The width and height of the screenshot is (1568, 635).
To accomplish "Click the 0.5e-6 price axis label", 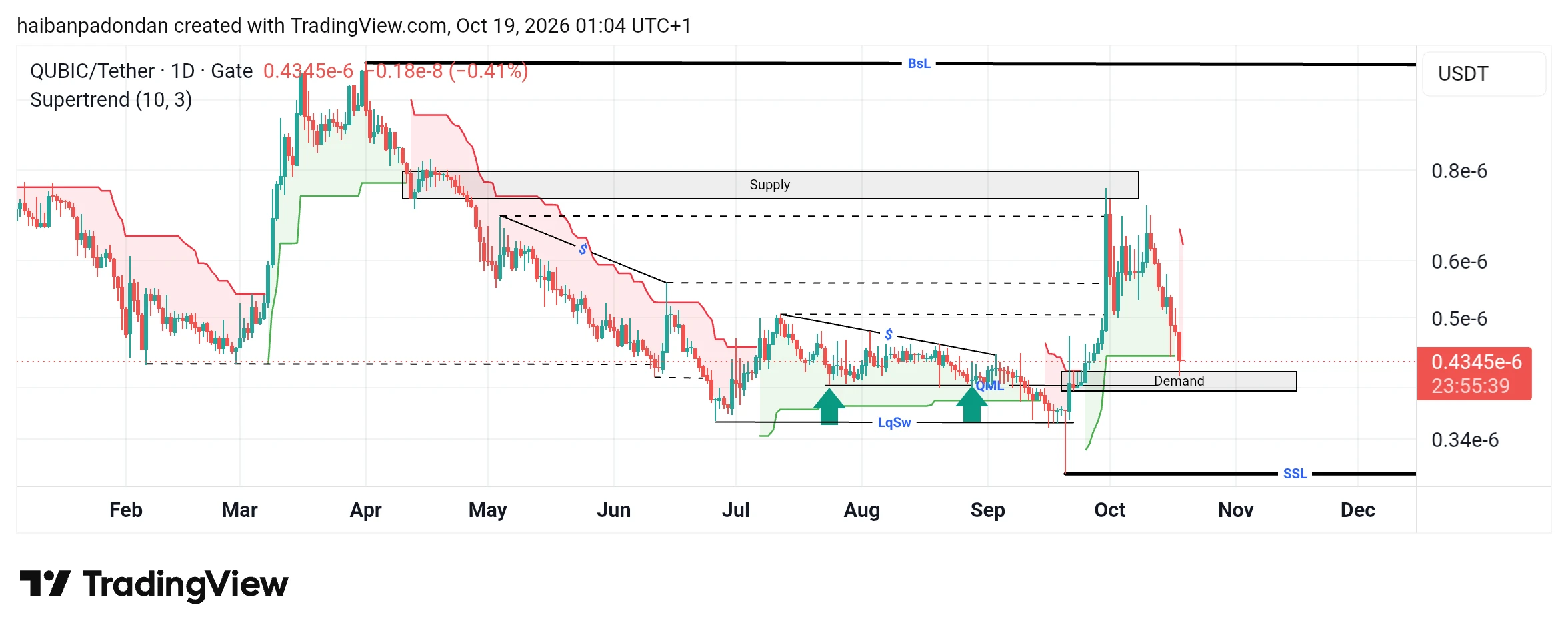I will (1459, 319).
